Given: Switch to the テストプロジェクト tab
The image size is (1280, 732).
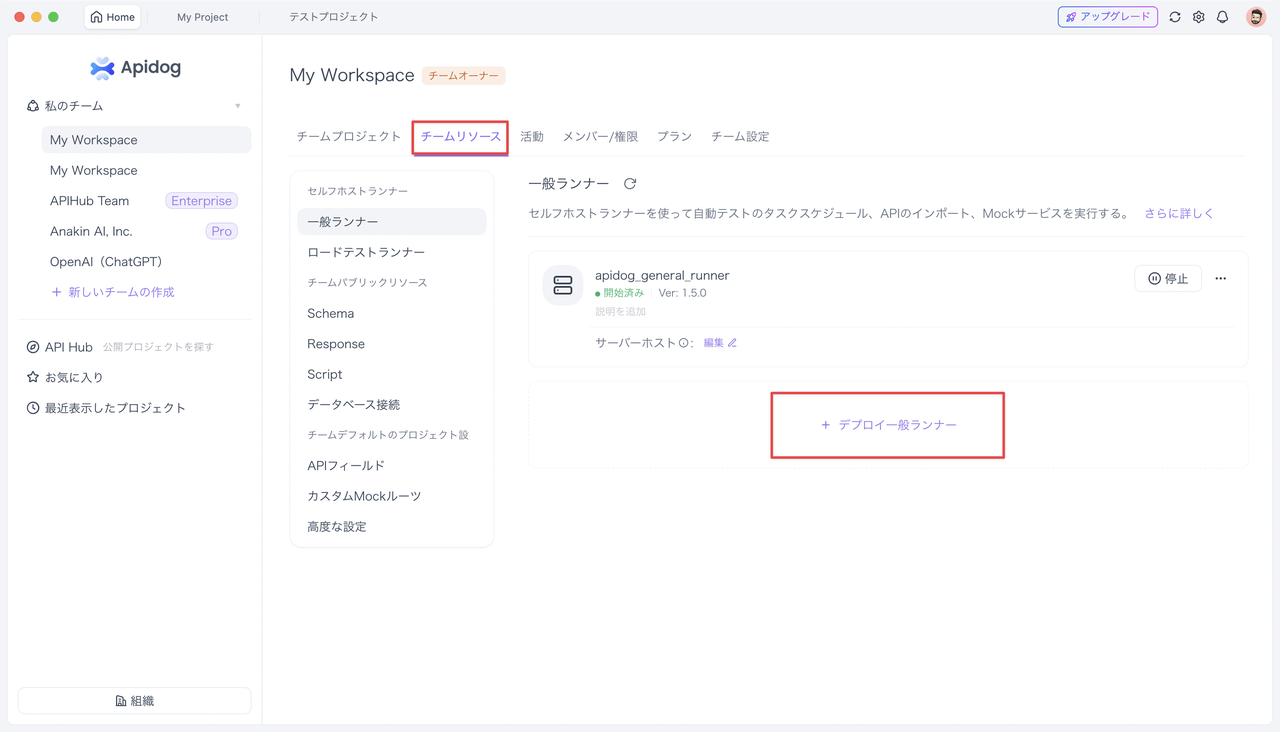Looking at the screenshot, I should point(334,17).
